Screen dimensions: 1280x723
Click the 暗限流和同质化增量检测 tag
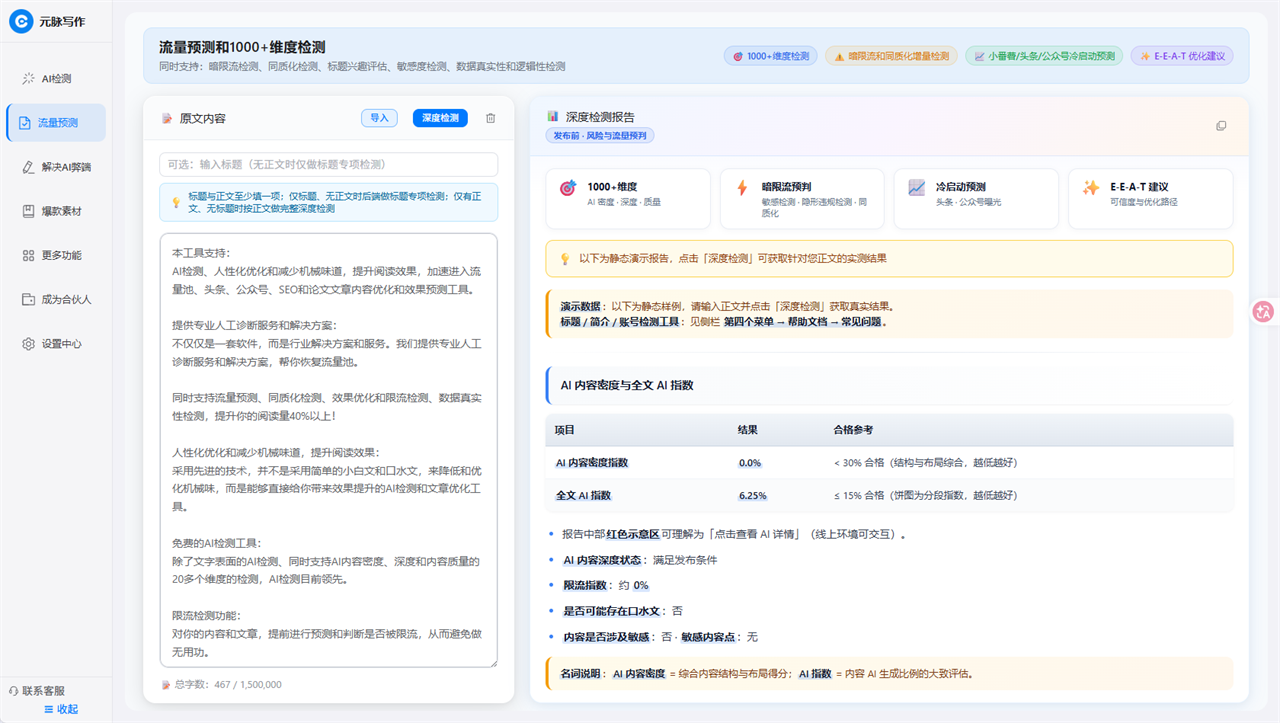point(891,56)
